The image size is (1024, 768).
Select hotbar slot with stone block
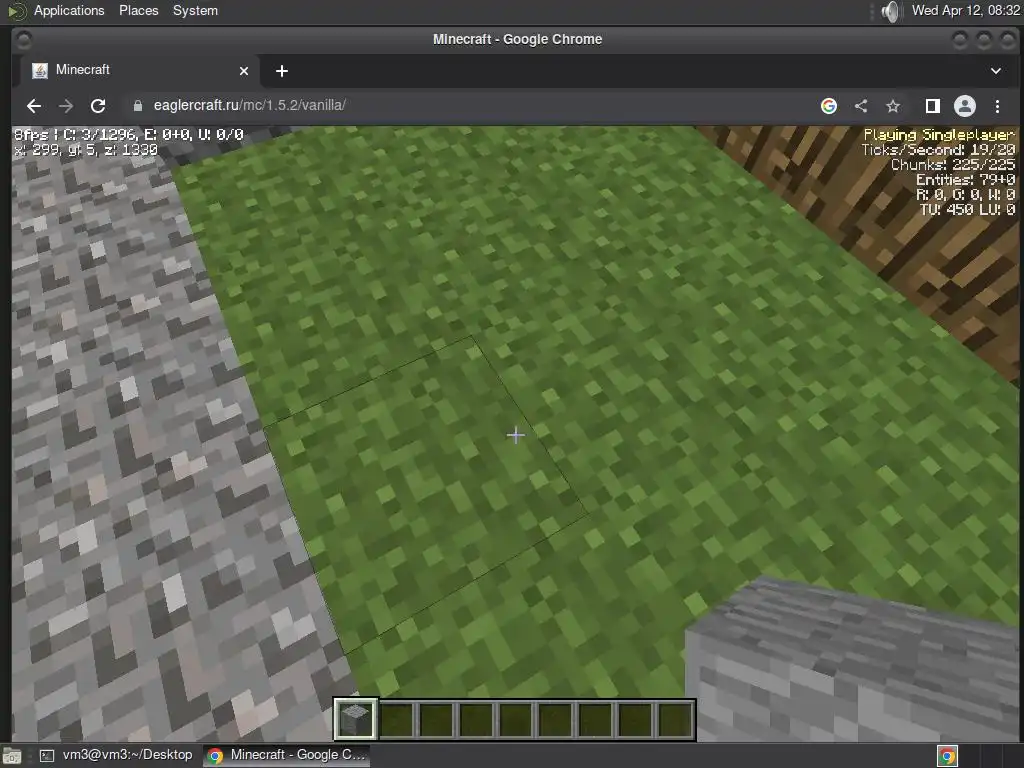click(356, 719)
